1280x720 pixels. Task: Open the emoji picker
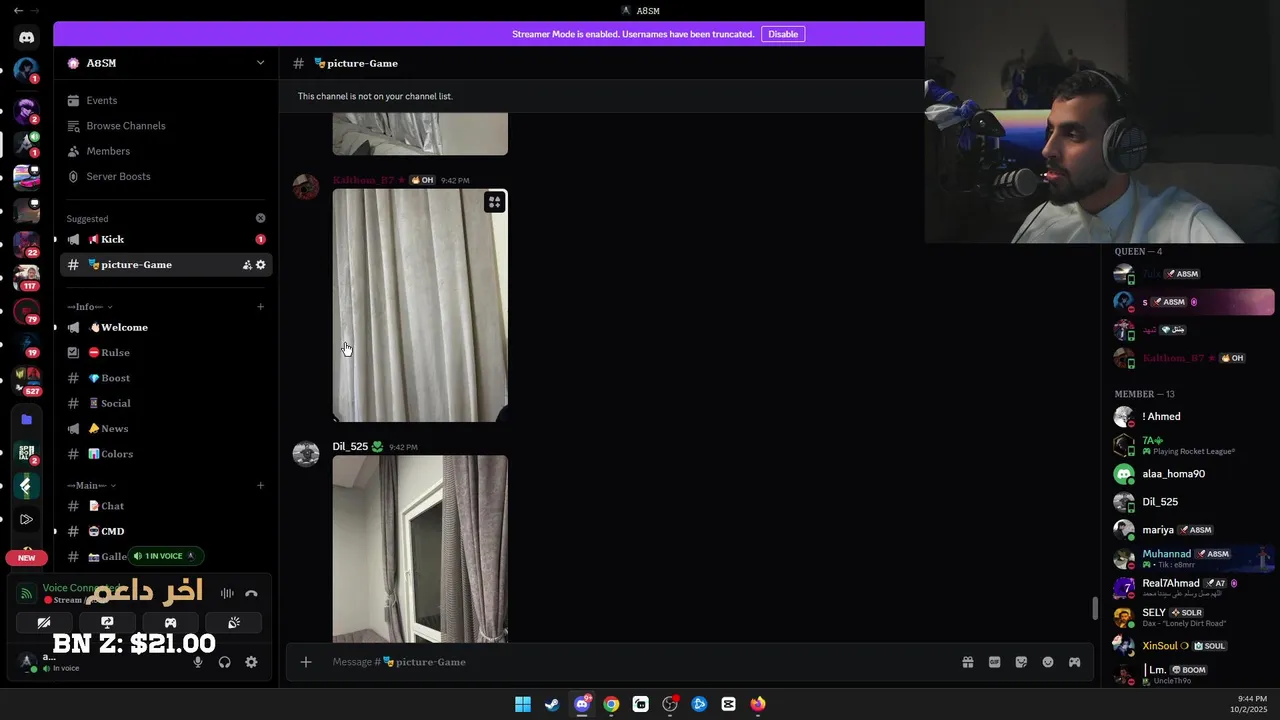click(1048, 662)
